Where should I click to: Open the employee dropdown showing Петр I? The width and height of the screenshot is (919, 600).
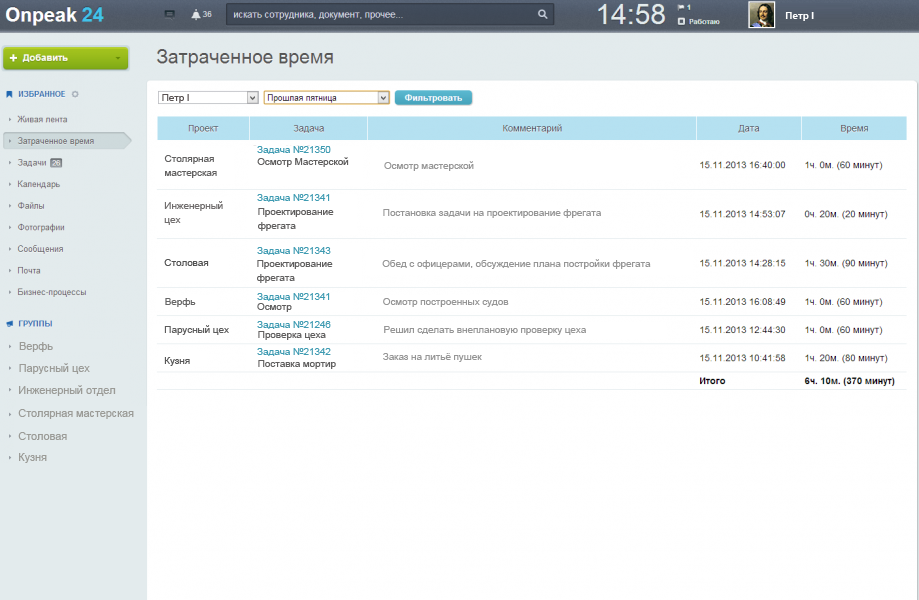click(x=208, y=98)
